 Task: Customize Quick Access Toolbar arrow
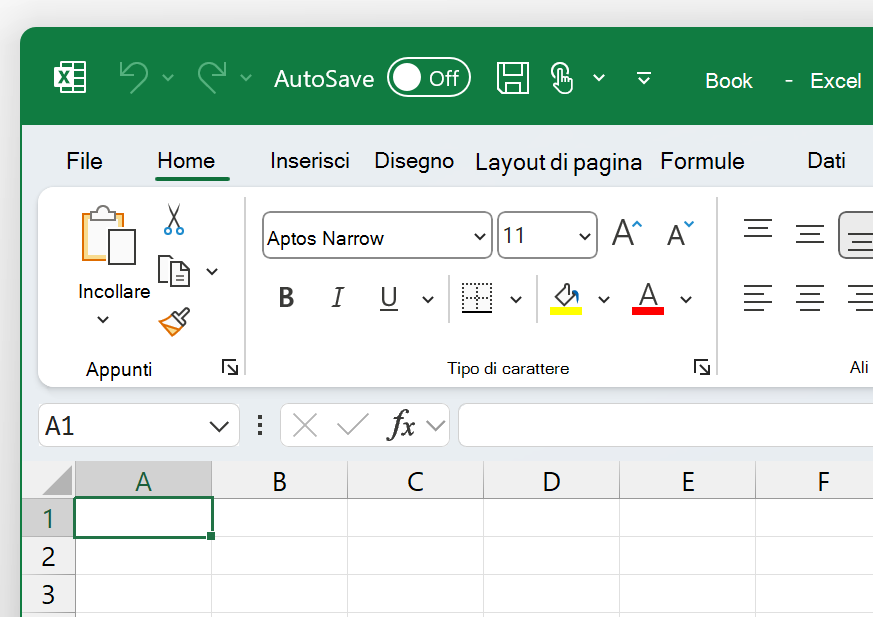[x=644, y=78]
